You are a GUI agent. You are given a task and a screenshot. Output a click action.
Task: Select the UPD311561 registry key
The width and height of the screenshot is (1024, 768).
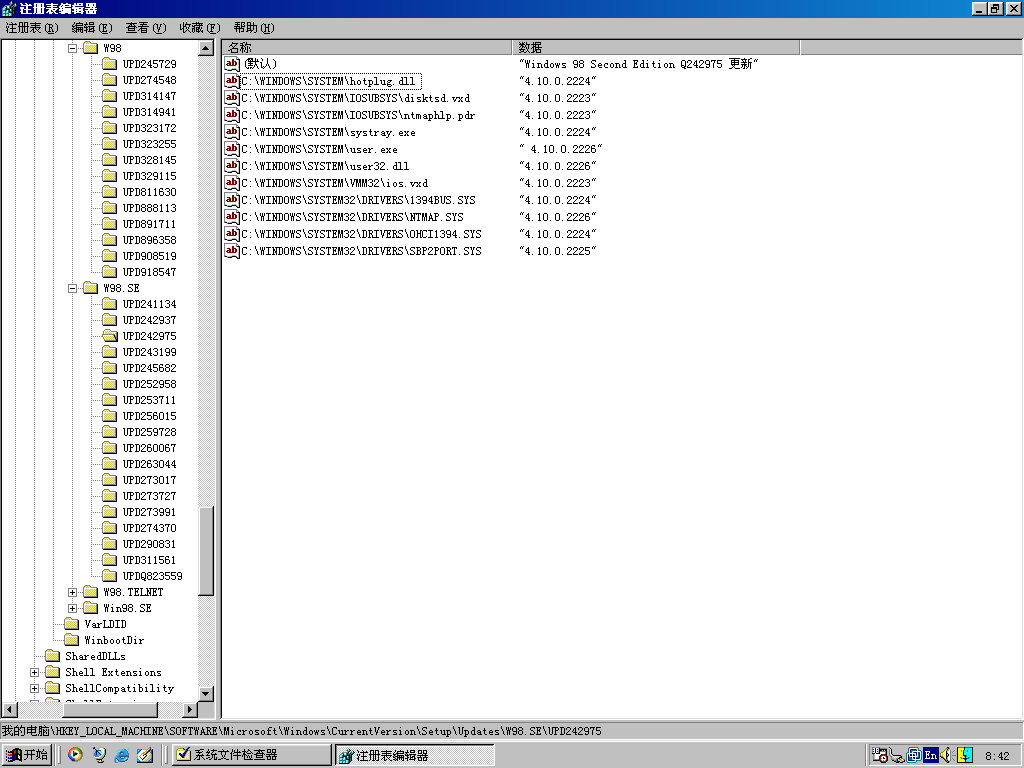coord(149,560)
